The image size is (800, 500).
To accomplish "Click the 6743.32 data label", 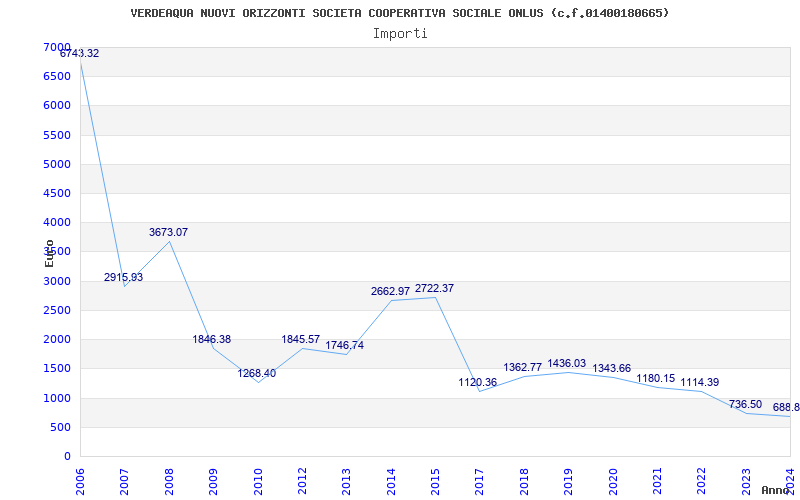I will (80, 54).
